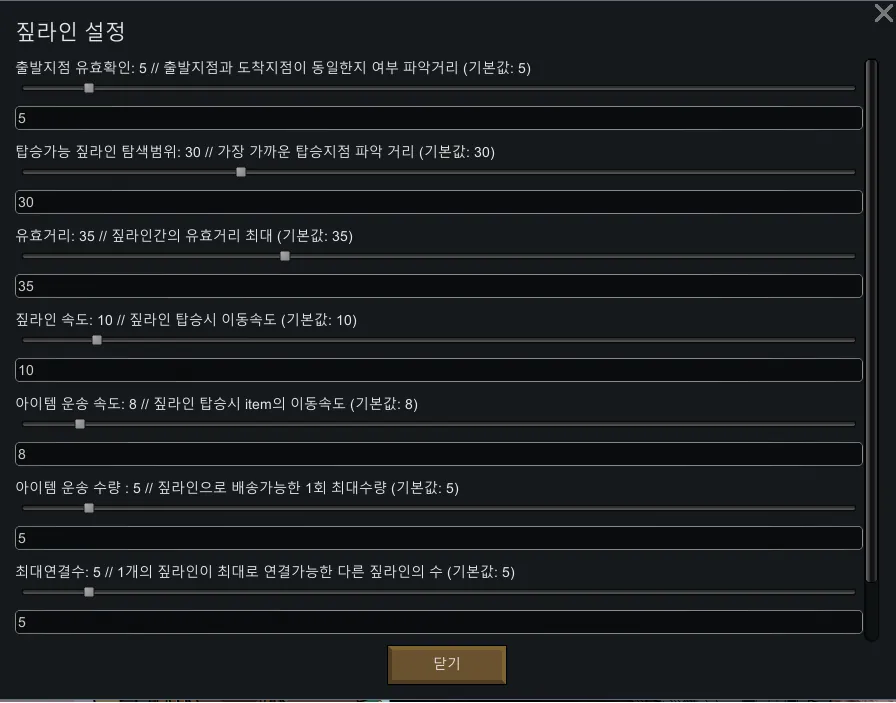Click the 유효거리 slider handle
The image size is (896, 703).
[x=285, y=256]
